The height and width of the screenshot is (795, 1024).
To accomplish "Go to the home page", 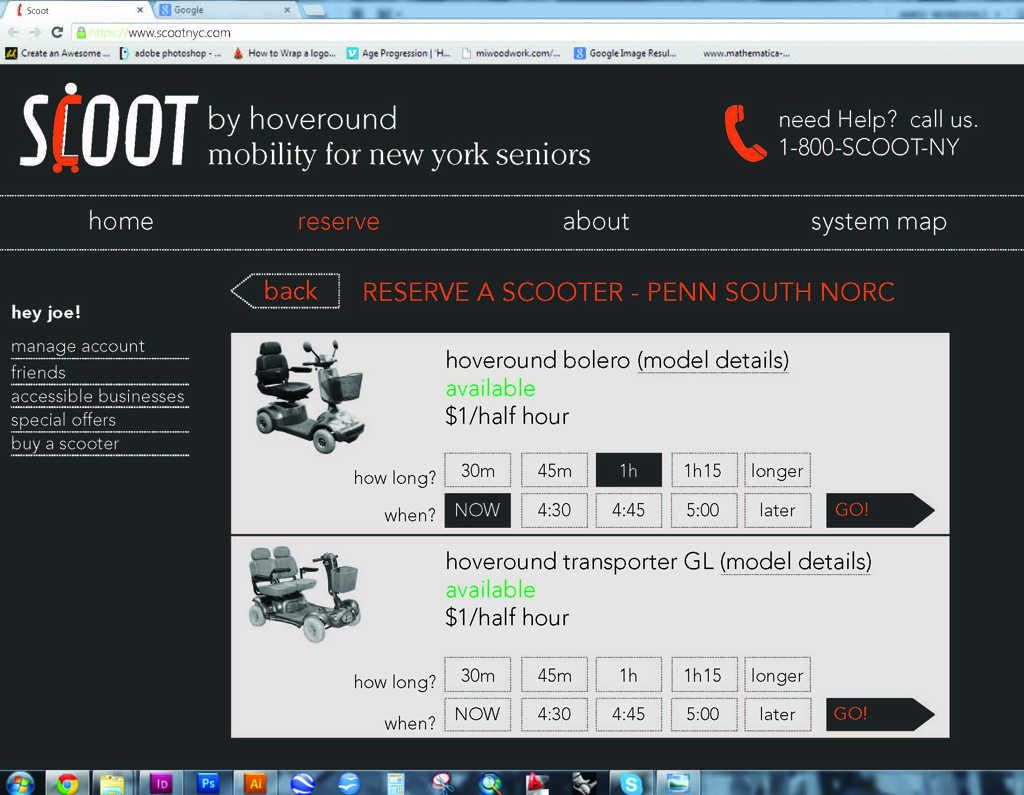I will [x=121, y=222].
